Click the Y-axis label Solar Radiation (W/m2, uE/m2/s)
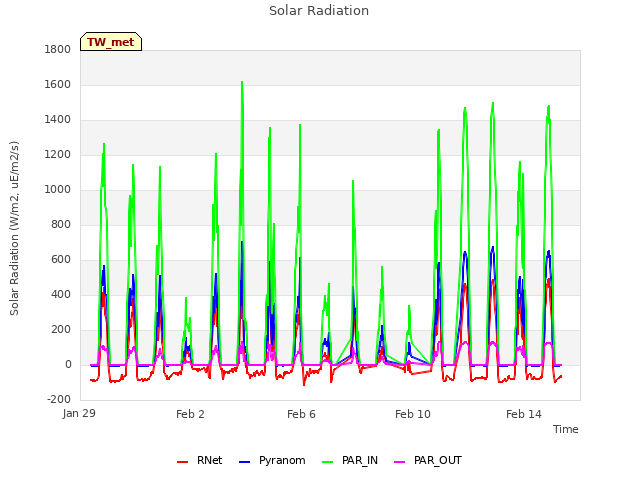The height and width of the screenshot is (480, 640). pos(14,228)
